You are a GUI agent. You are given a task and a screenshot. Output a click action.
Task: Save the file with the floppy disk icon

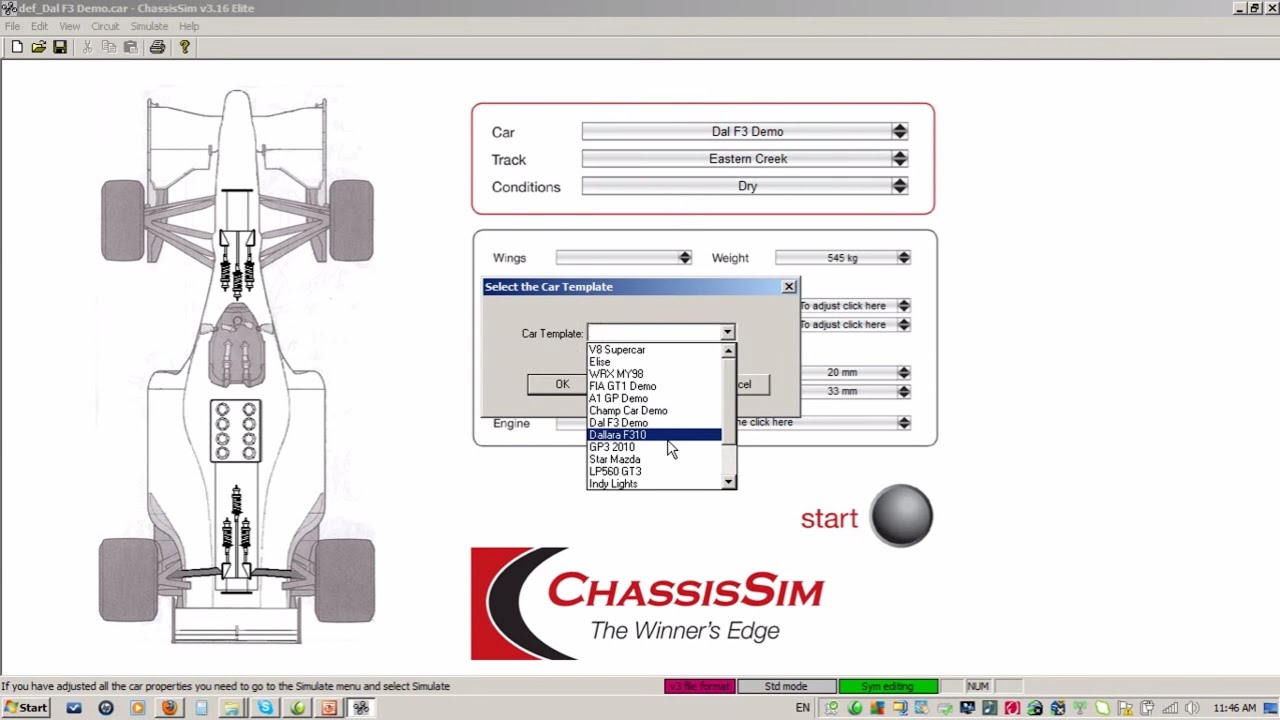tap(60, 47)
